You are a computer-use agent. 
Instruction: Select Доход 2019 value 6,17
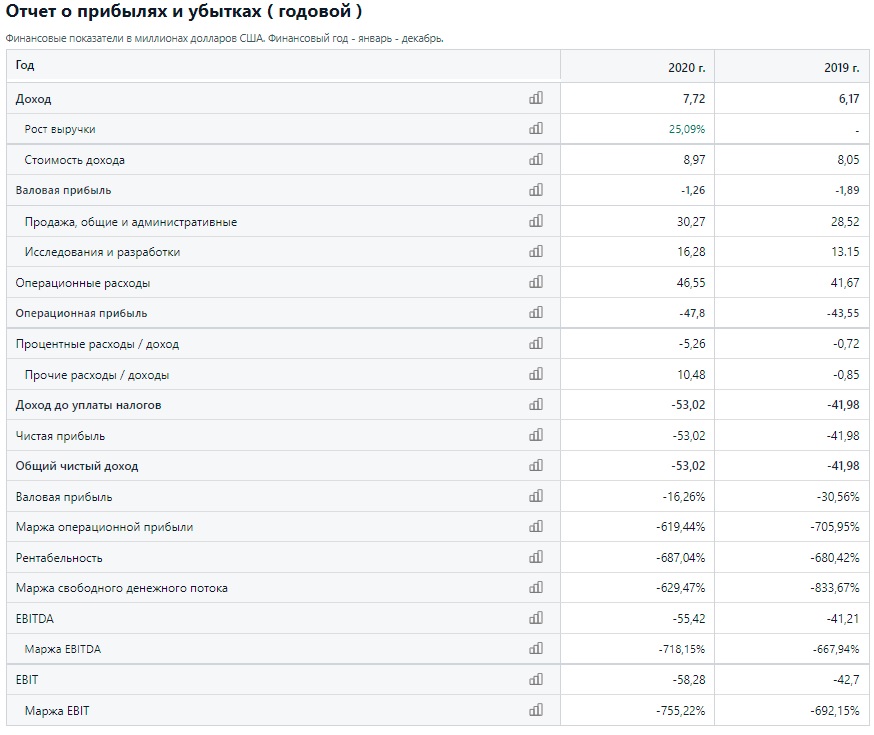pyautogui.click(x=849, y=99)
